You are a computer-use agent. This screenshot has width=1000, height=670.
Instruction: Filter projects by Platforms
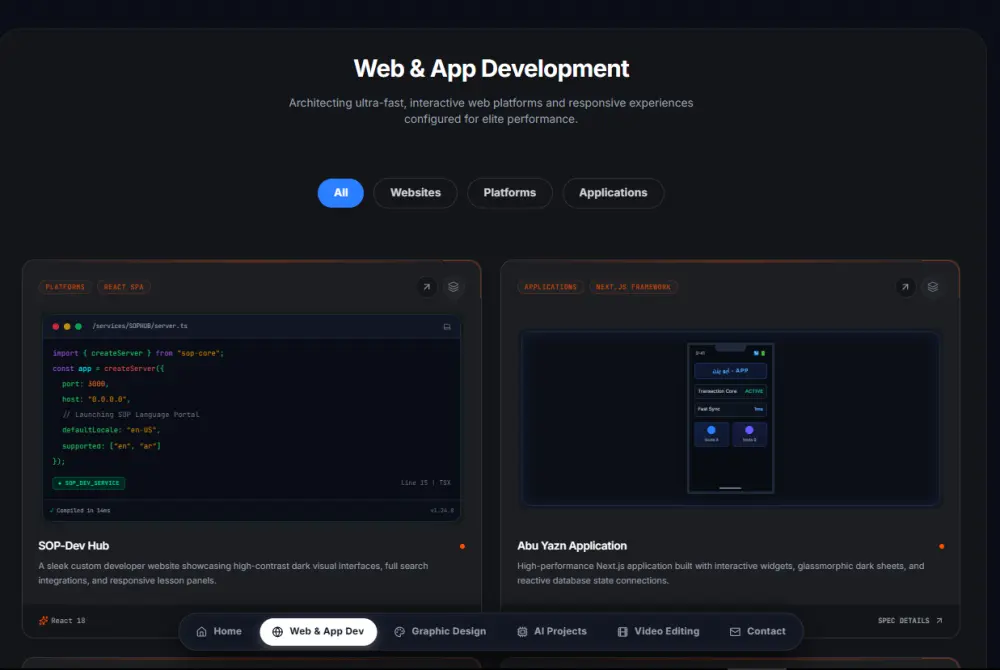coord(510,193)
